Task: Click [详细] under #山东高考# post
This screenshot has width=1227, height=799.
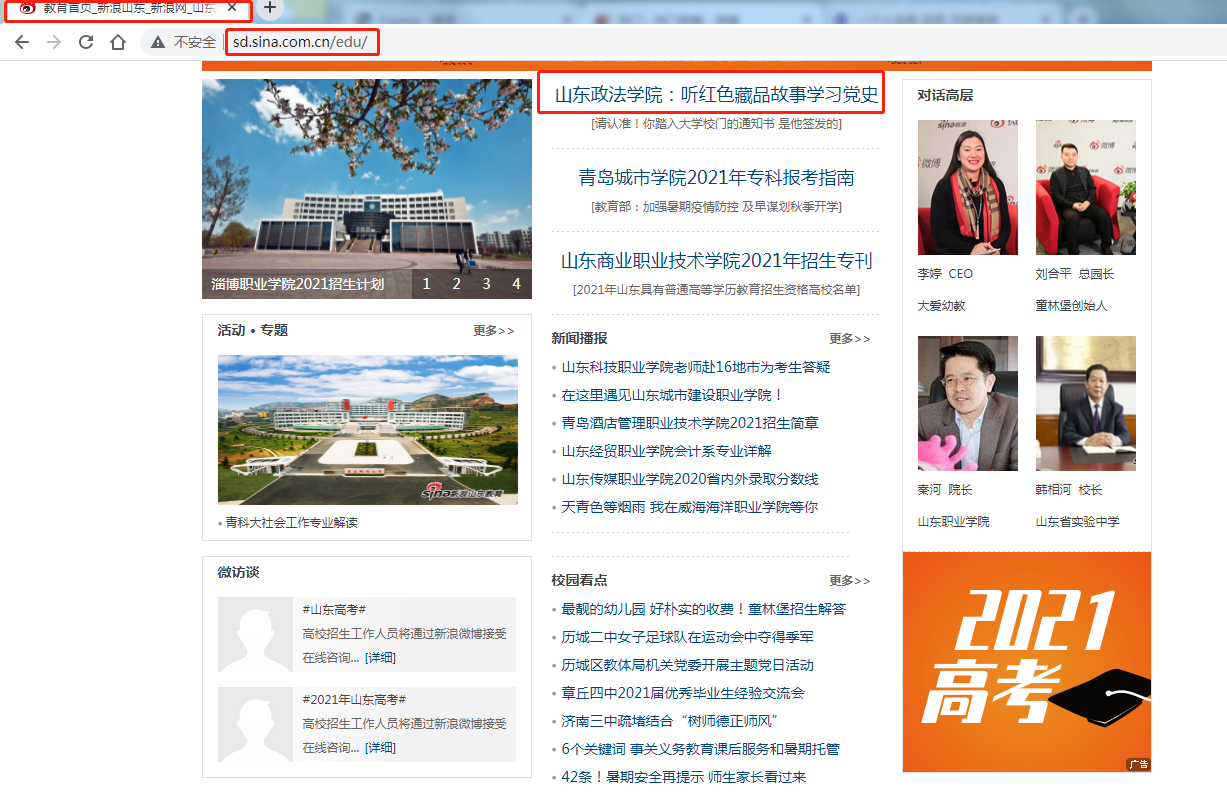Action: [x=380, y=657]
